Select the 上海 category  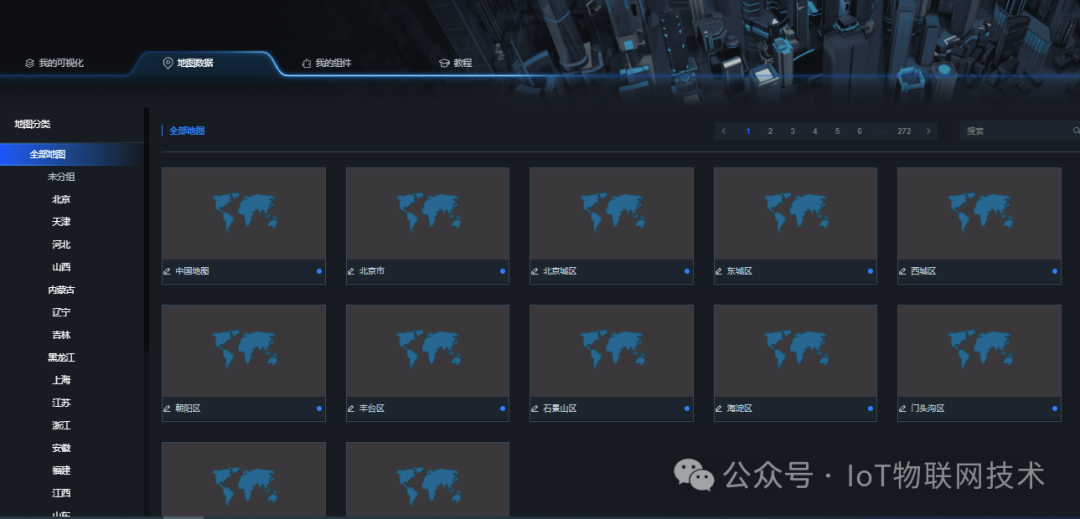pyautogui.click(x=61, y=380)
